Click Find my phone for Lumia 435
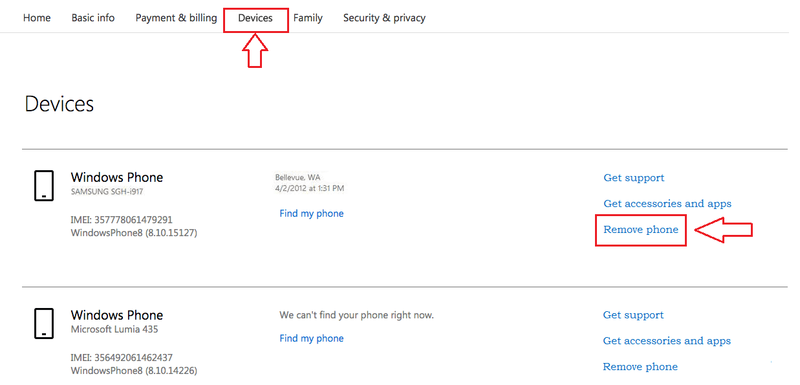This screenshot has width=800, height=385. (311, 338)
